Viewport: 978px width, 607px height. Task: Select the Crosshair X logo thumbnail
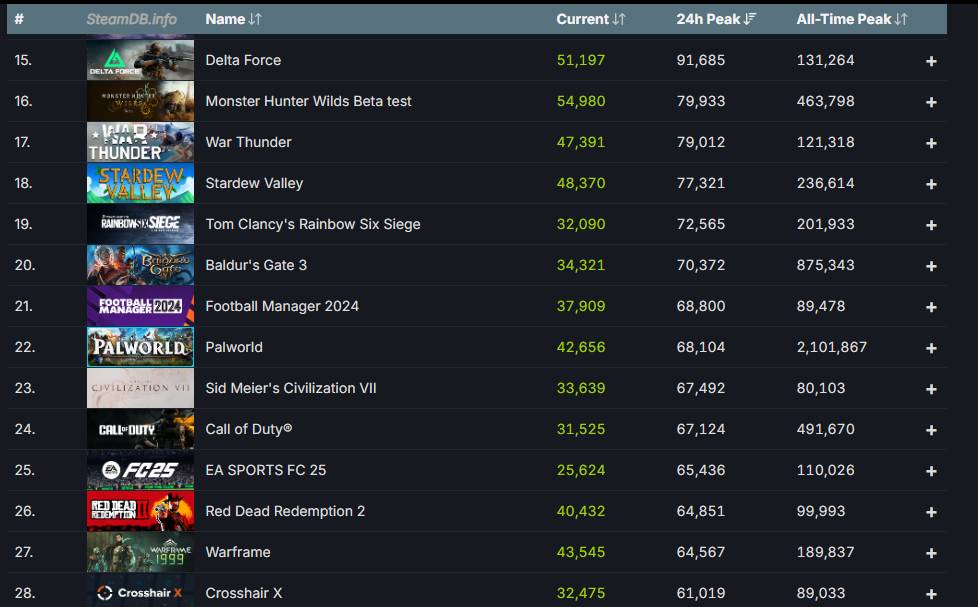140,592
